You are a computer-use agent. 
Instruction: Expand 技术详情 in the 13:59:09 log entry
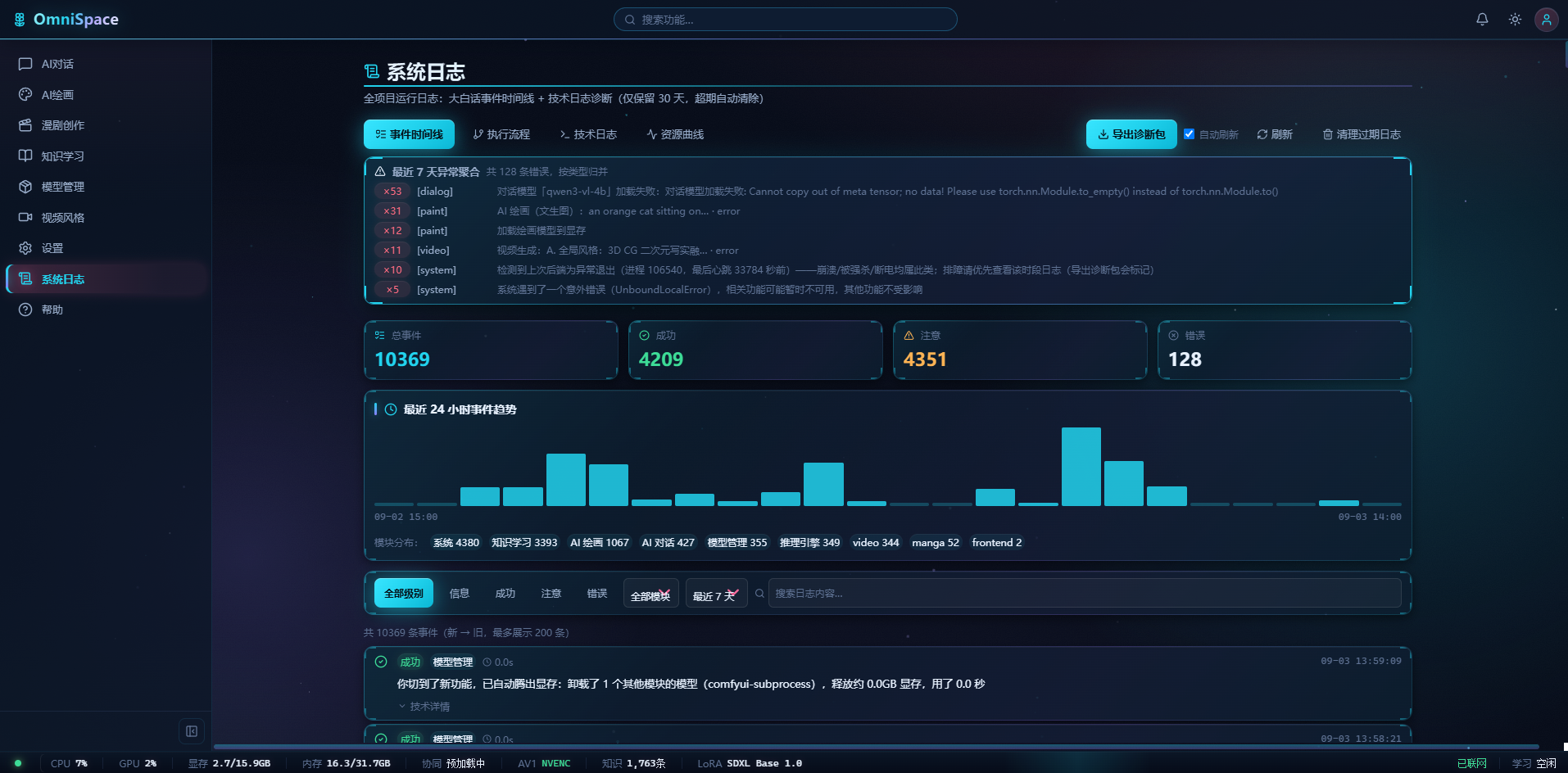coord(424,706)
